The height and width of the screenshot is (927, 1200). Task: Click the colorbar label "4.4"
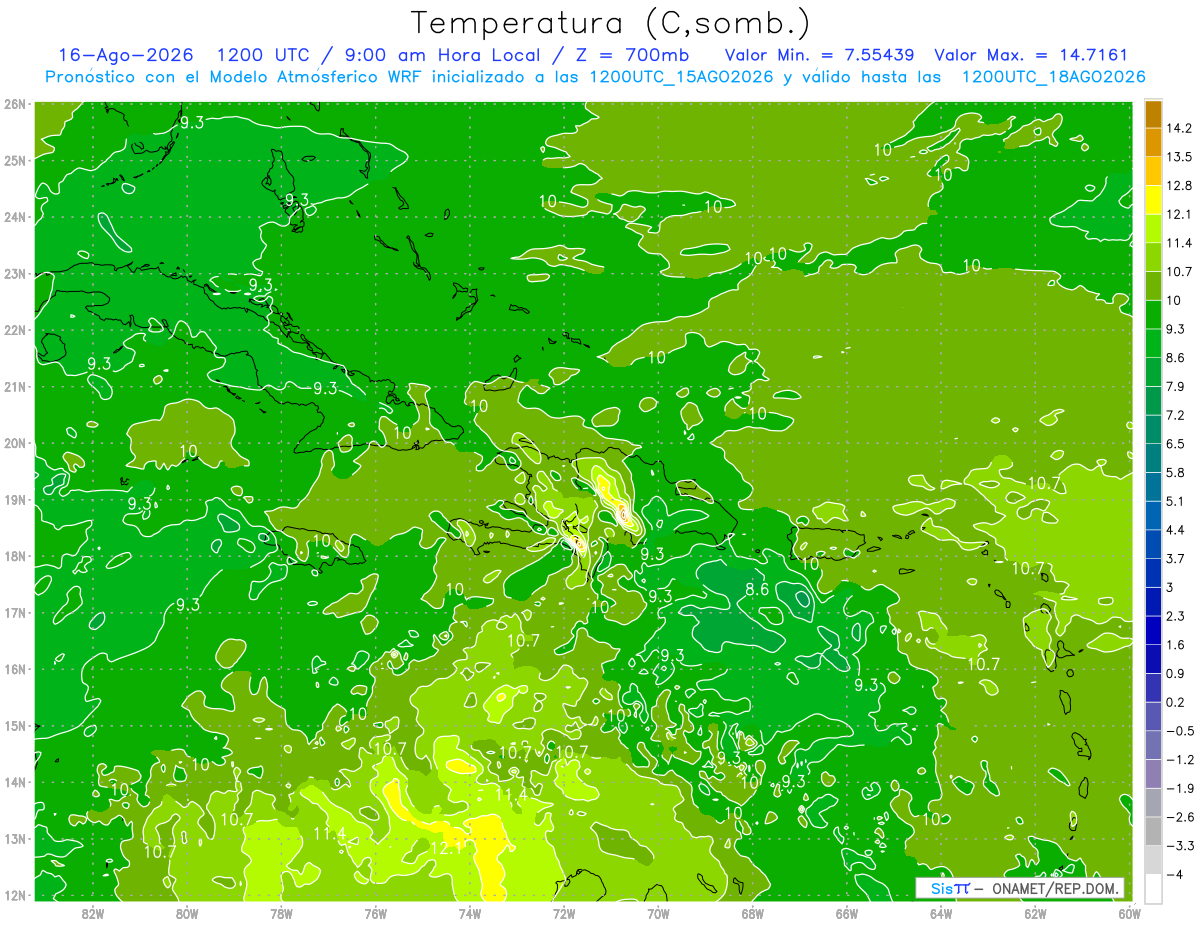tap(1176, 529)
